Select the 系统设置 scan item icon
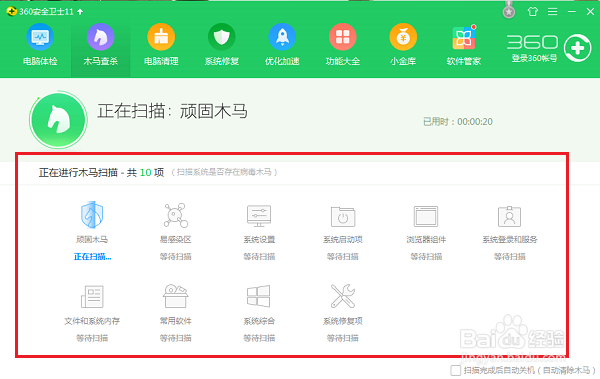The image size is (600, 379). click(x=259, y=216)
